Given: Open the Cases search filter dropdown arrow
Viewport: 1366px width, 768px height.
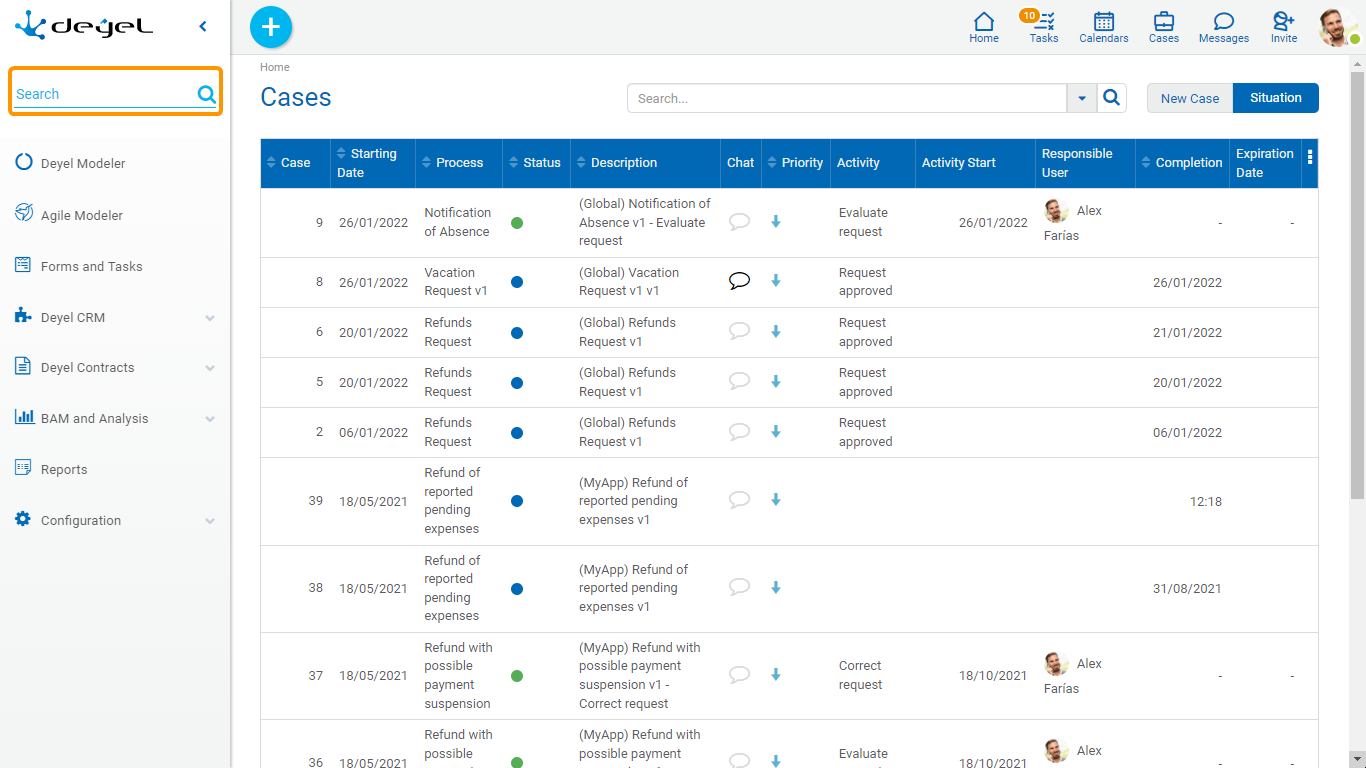Looking at the screenshot, I should 1082,98.
